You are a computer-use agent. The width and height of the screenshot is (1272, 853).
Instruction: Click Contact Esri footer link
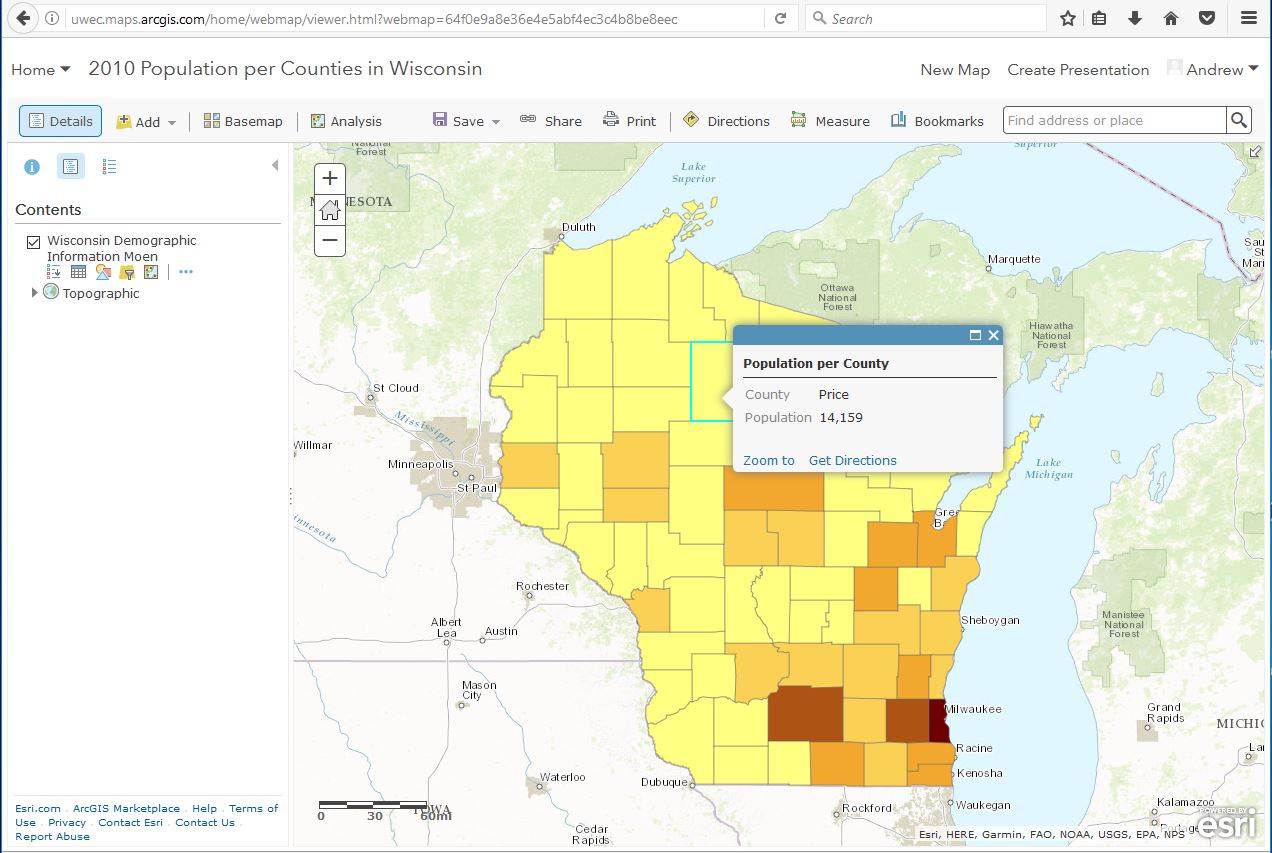(130, 822)
